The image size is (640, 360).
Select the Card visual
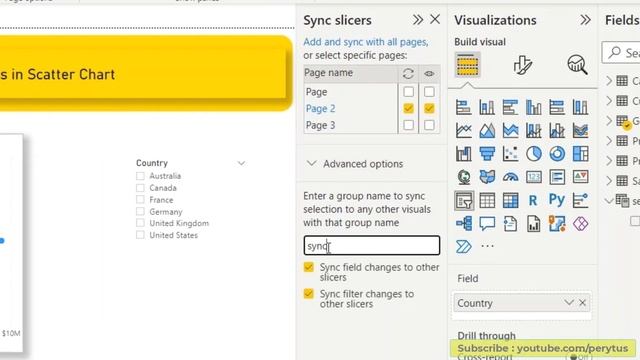coord(533,177)
